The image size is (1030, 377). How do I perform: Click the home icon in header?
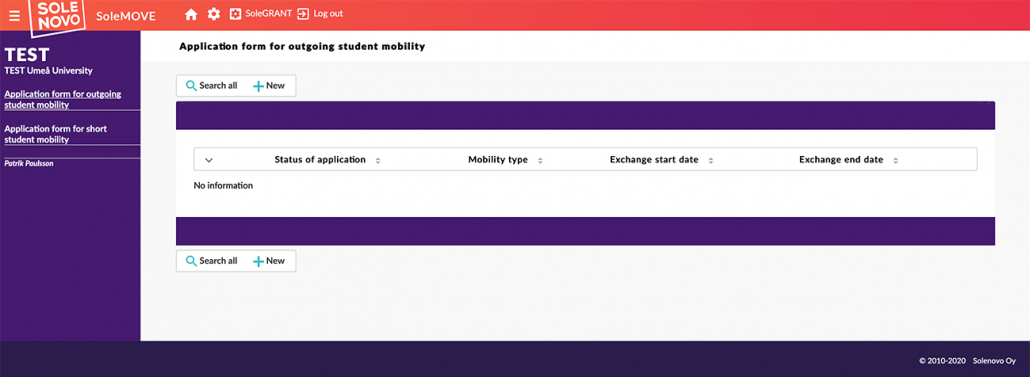pyautogui.click(x=191, y=14)
